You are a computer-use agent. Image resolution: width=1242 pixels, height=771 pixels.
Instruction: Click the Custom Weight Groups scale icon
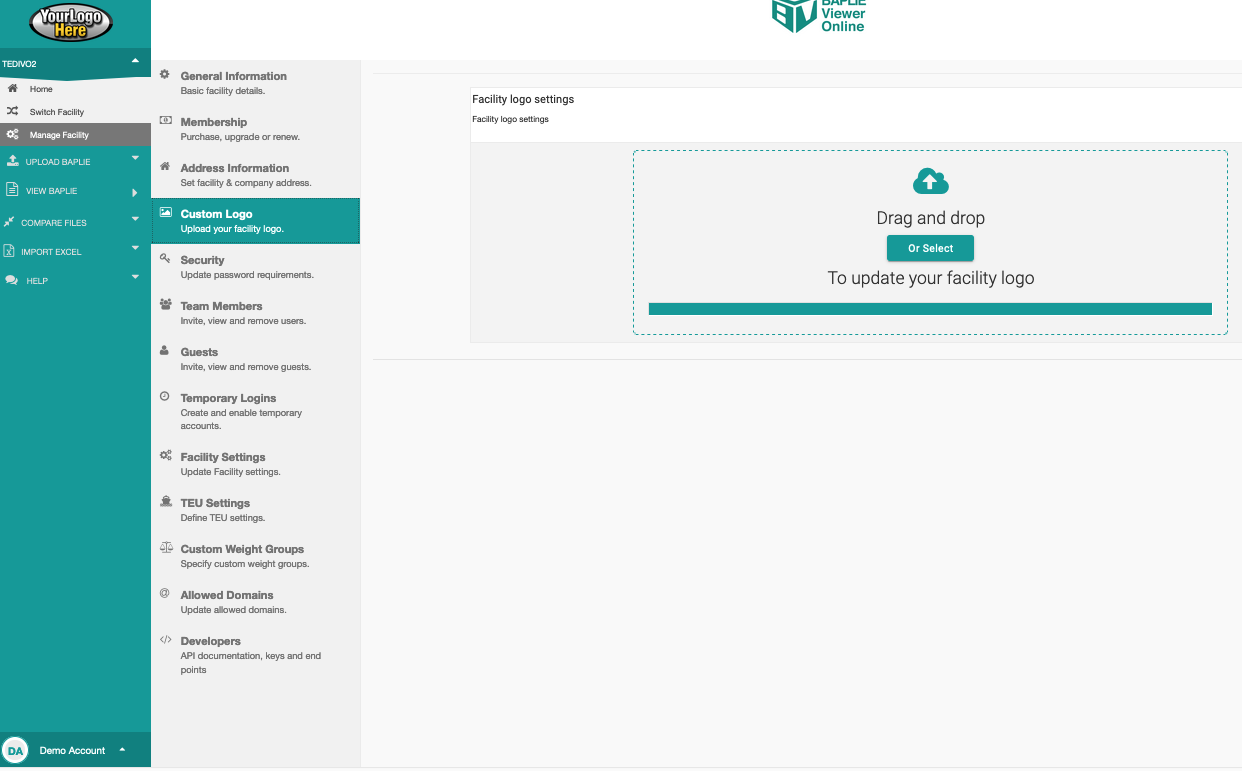pyautogui.click(x=165, y=548)
